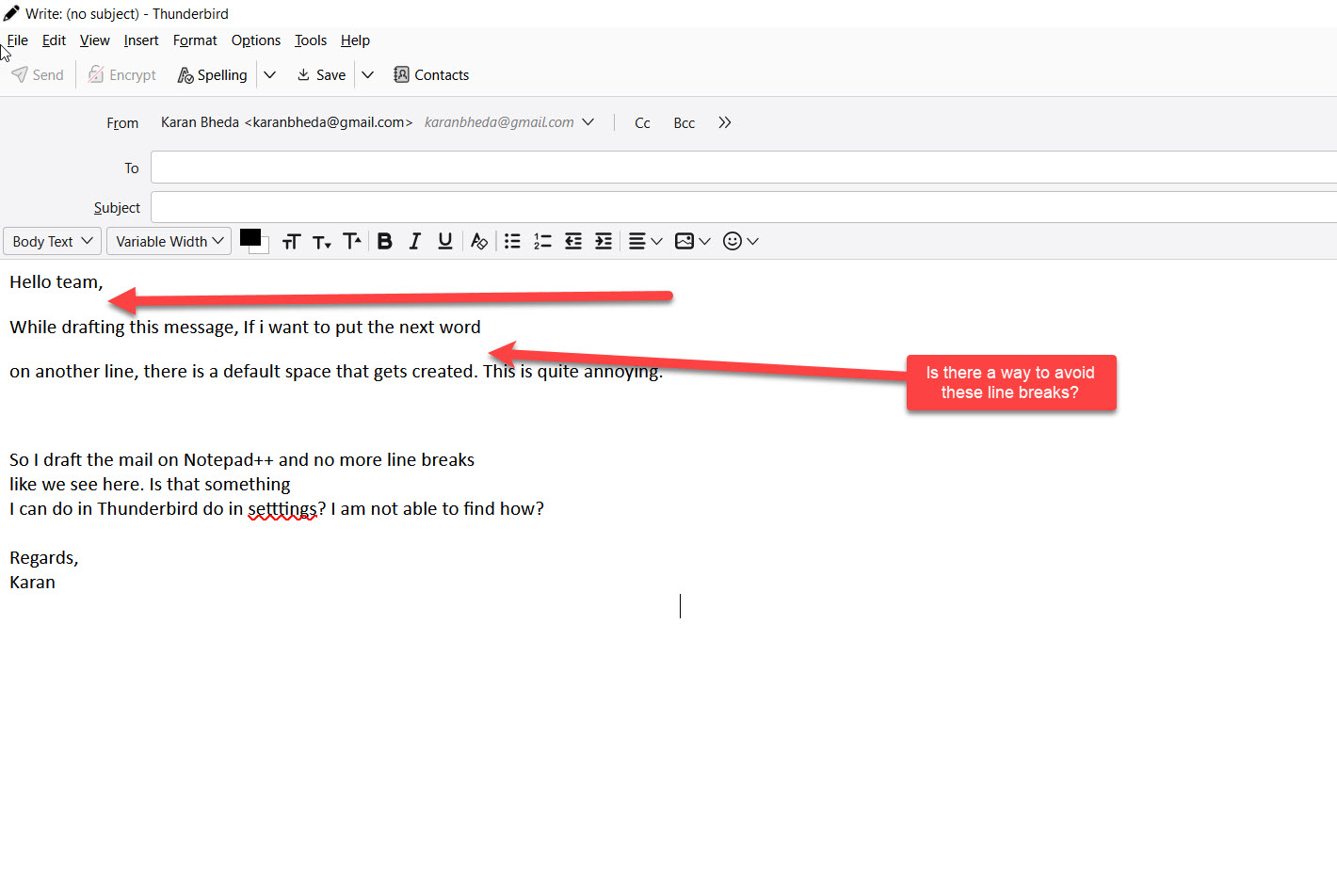Click the Encrypt button
1337x896 pixels.
[x=122, y=75]
